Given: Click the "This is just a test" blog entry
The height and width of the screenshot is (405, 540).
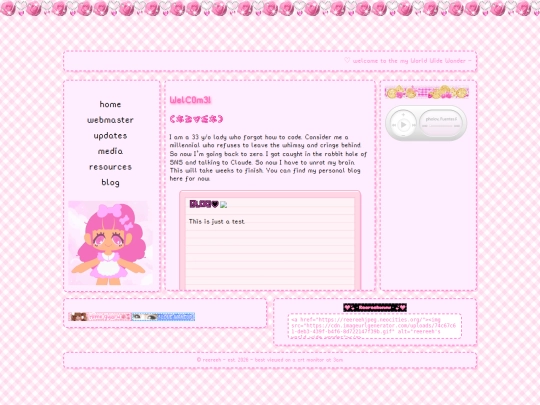Looking at the screenshot, I should tap(217, 221).
